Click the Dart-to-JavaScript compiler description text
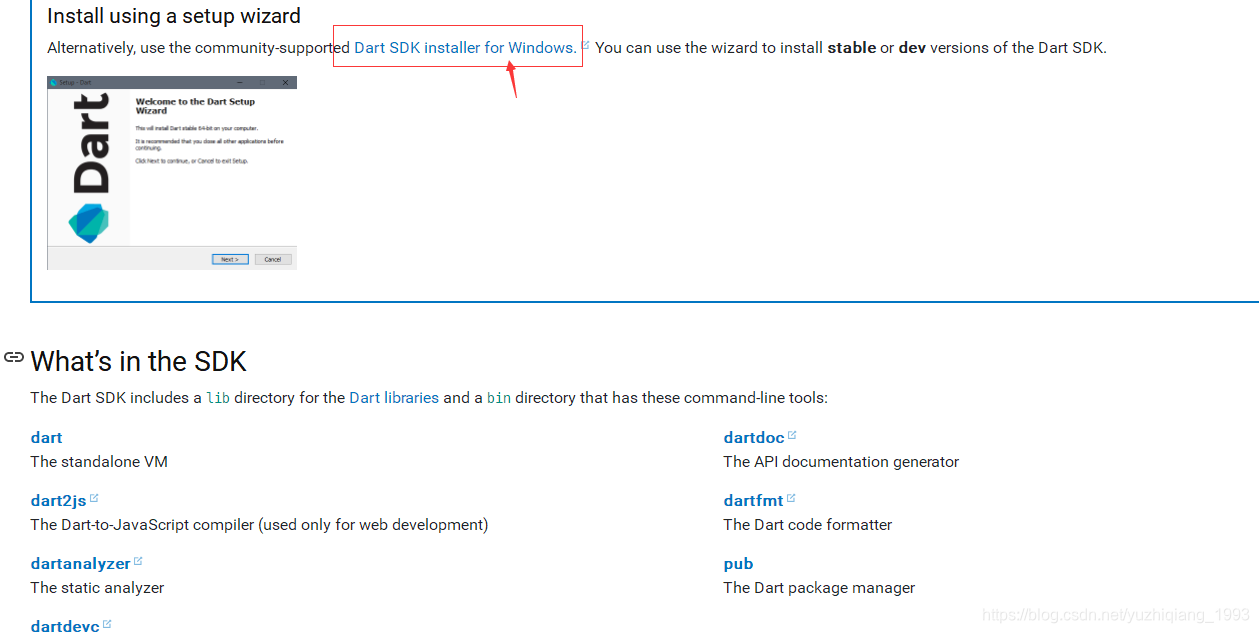 point(259,525)
